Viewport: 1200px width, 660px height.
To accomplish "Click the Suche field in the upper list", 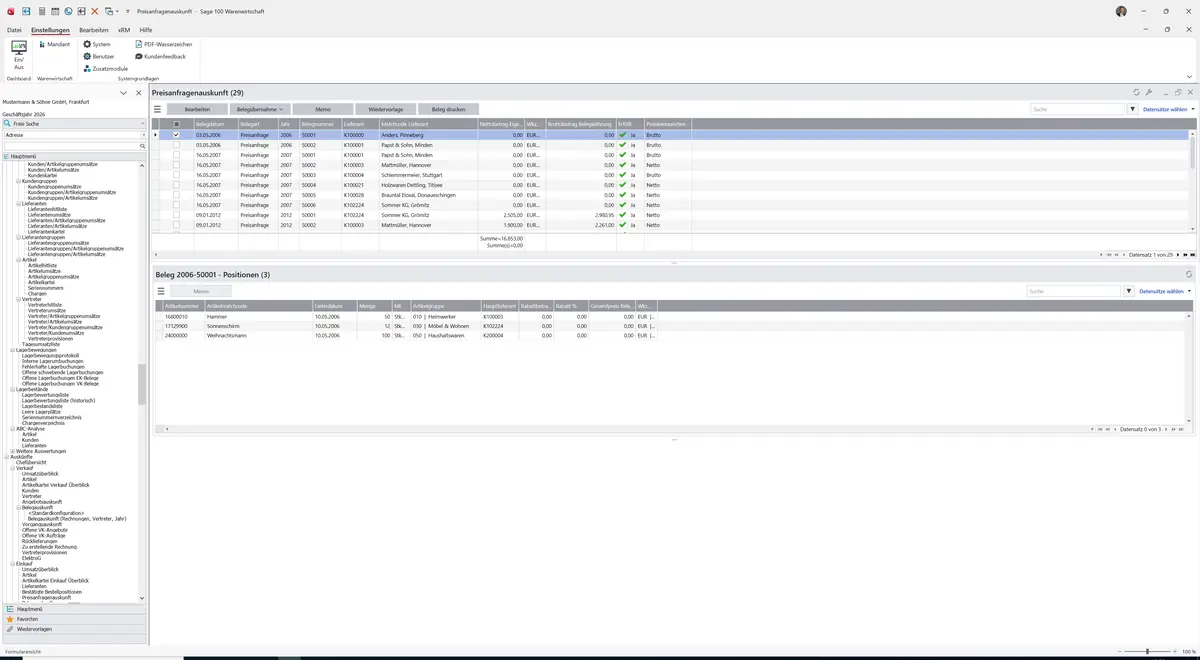I will click(x=1078, y=109).
